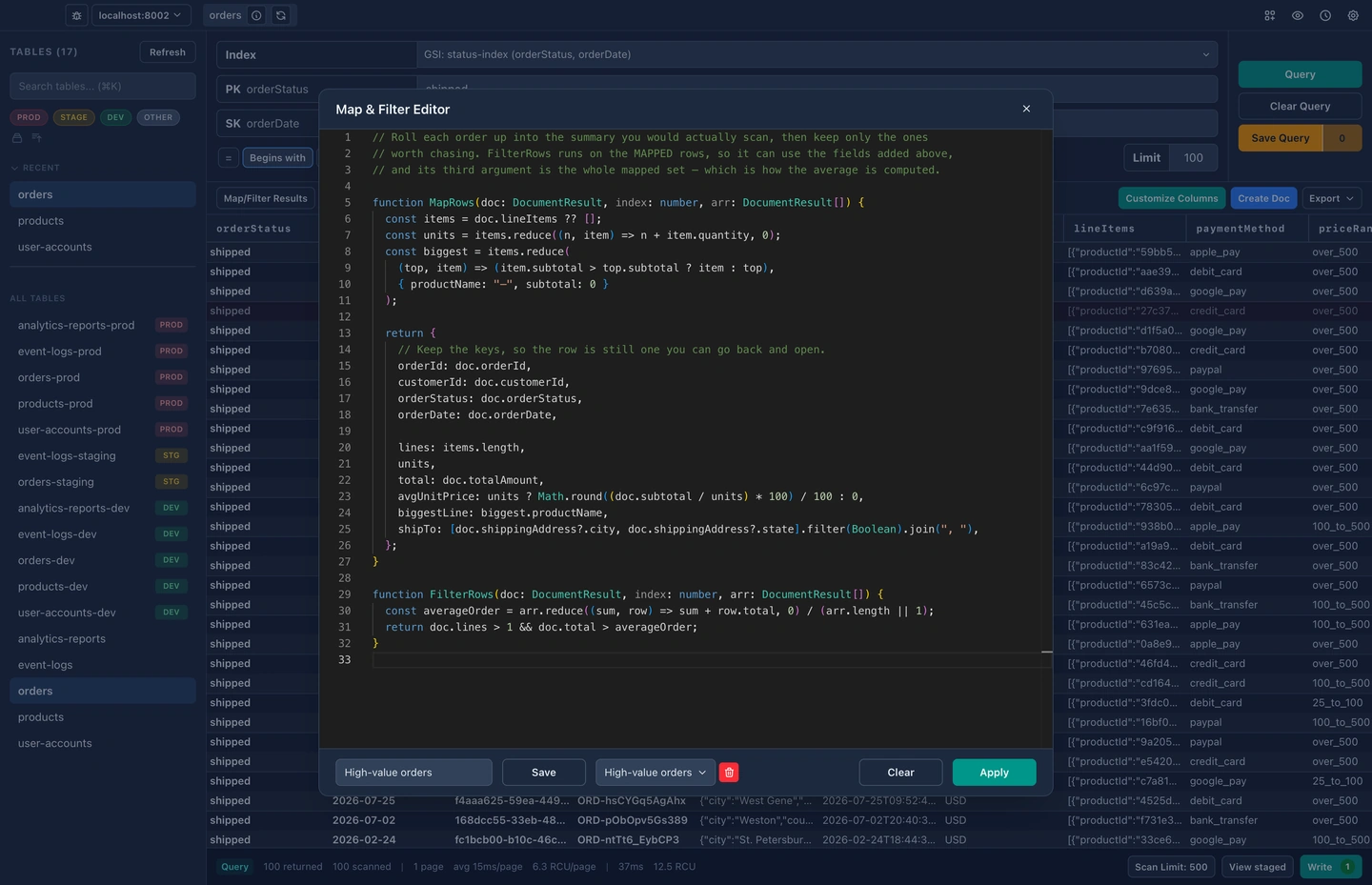Open orders-staging table

tap(102, 482)
